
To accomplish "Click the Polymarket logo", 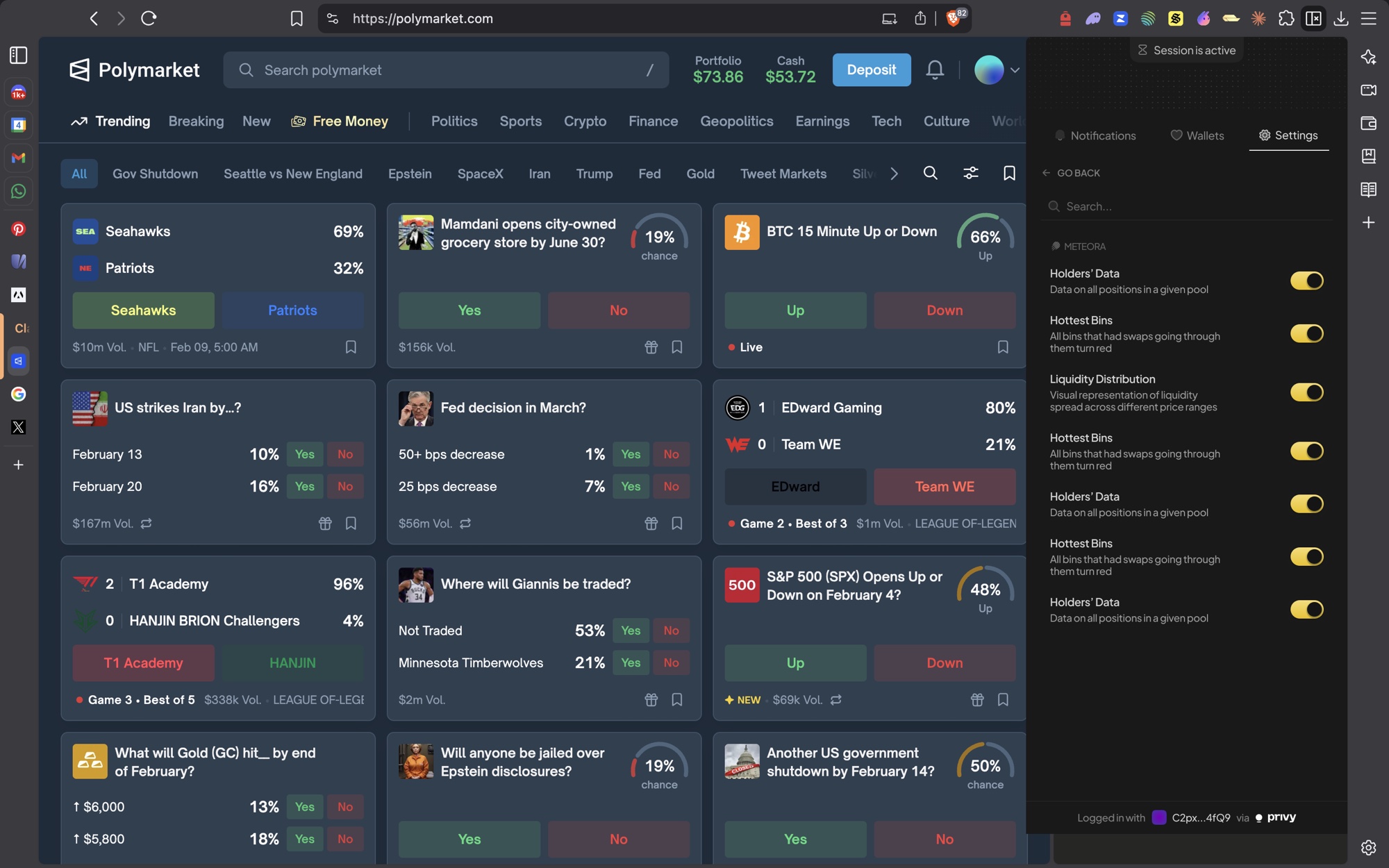I will point(134,69).
